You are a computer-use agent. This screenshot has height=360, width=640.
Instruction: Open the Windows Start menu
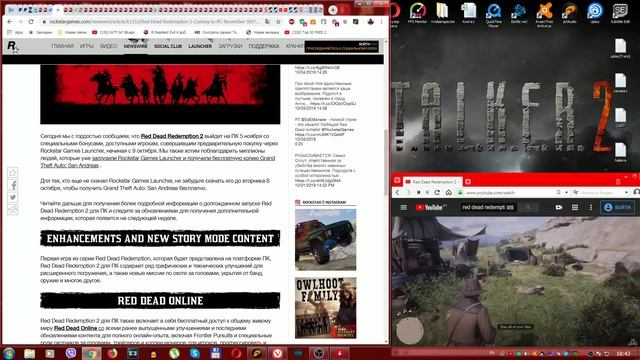(9, 353)
